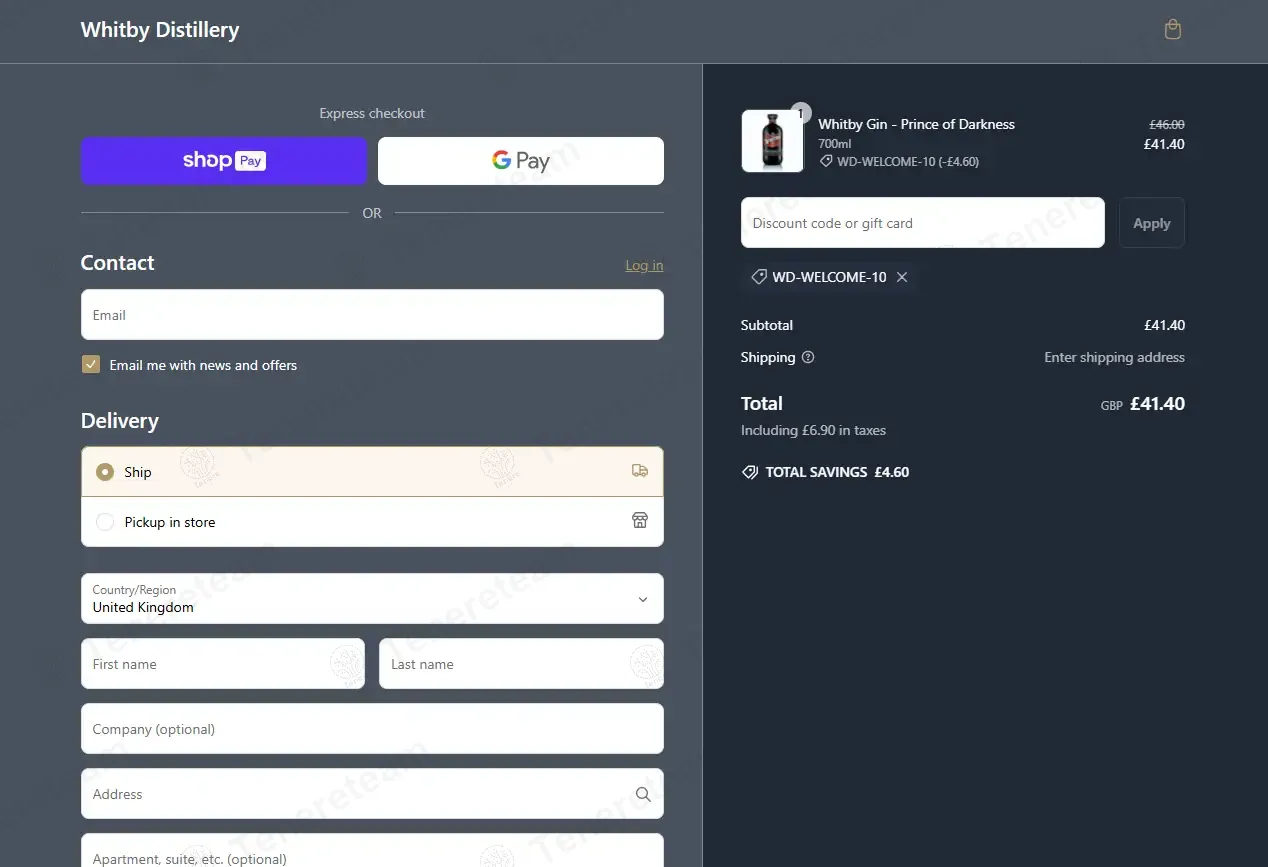Click the Log in link

644,265
